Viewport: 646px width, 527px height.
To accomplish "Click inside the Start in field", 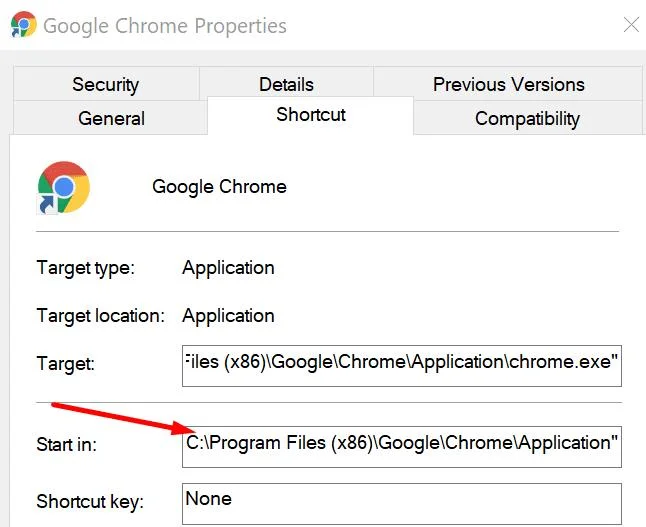I will click(x=402, y=447).
